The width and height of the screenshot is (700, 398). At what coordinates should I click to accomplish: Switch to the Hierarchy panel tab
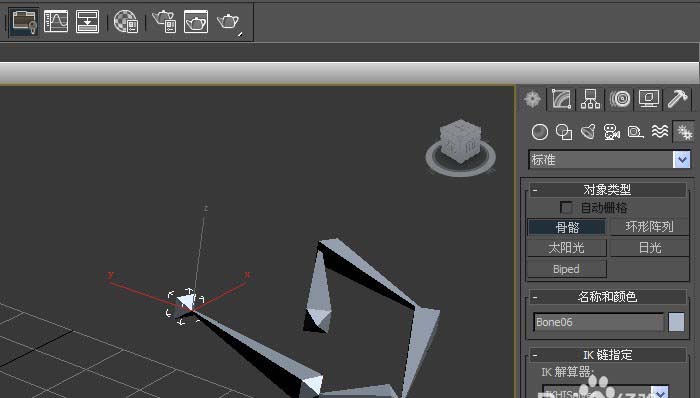point(590,99)
